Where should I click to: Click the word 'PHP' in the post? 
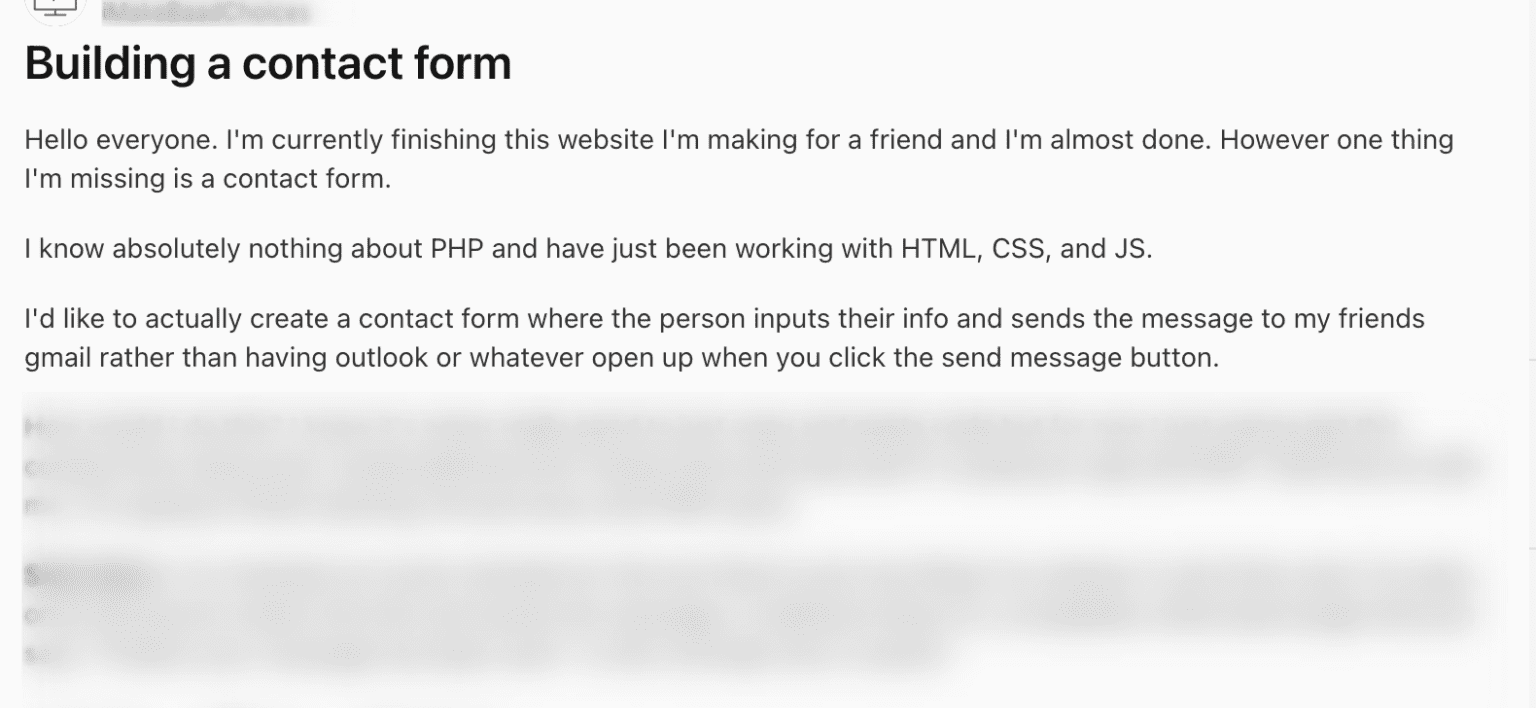point(457,249)
